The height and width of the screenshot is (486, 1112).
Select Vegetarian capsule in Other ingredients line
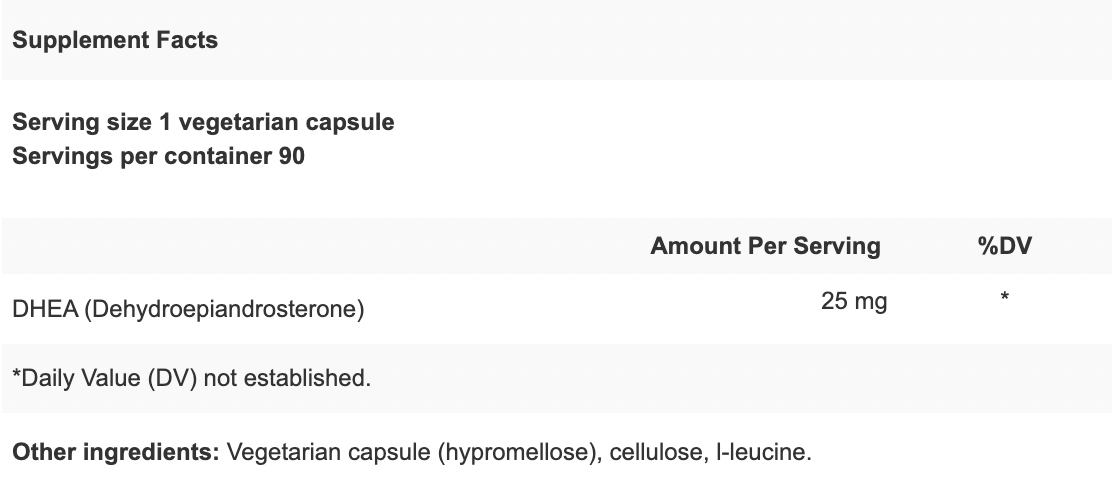[328, 452]
